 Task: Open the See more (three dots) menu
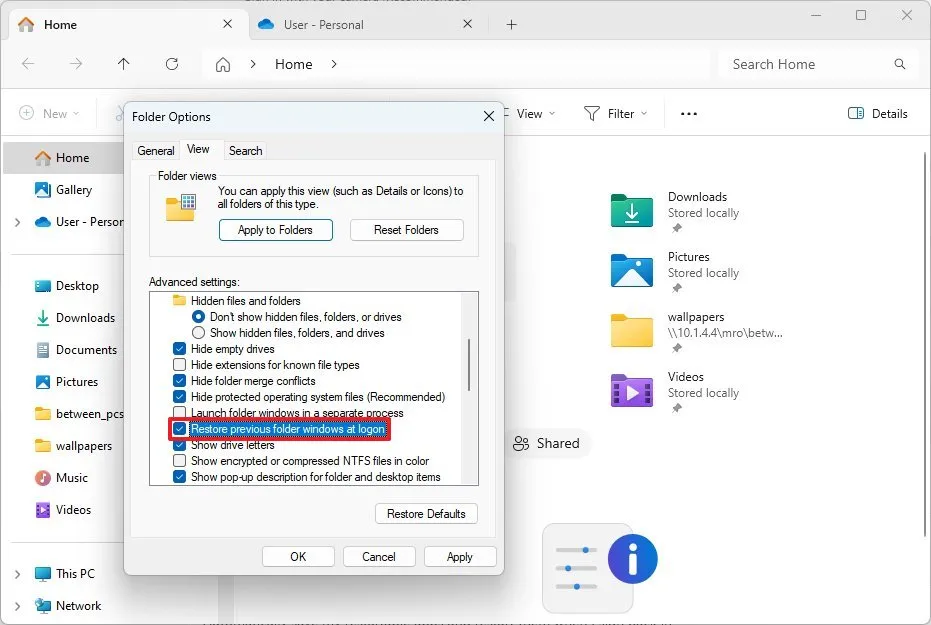[689, 113]
